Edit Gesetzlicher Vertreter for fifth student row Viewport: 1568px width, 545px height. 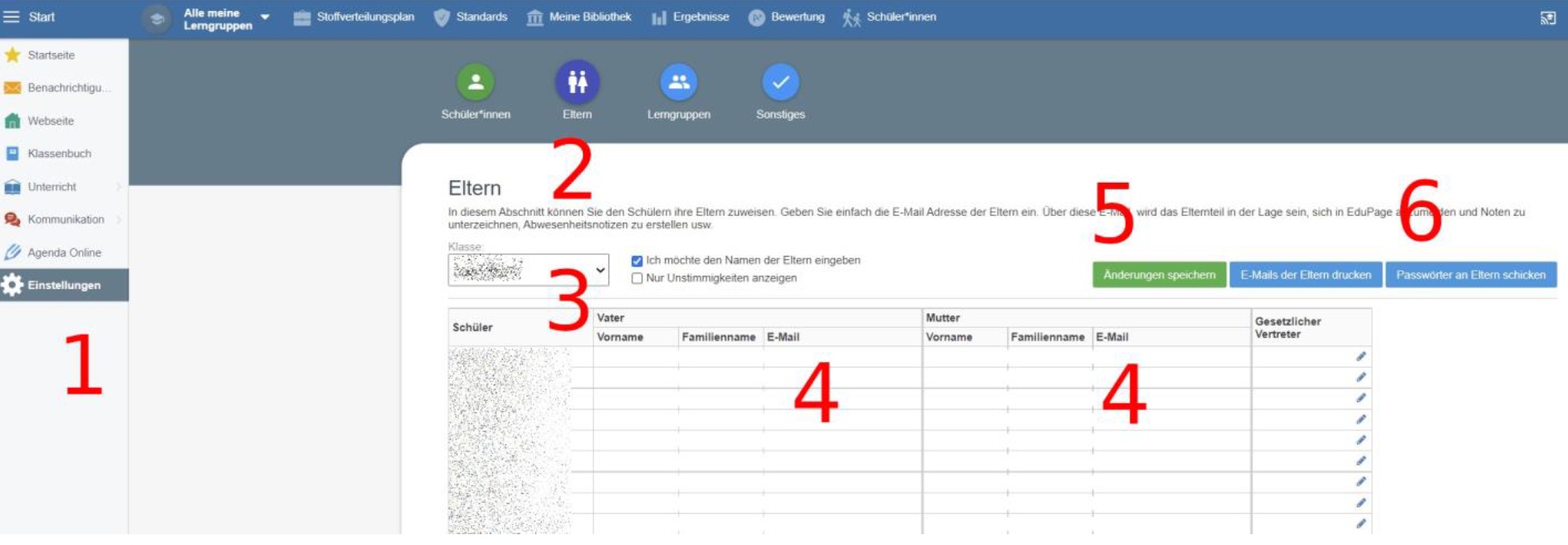pyautogui.click(x=1360, y=440)
